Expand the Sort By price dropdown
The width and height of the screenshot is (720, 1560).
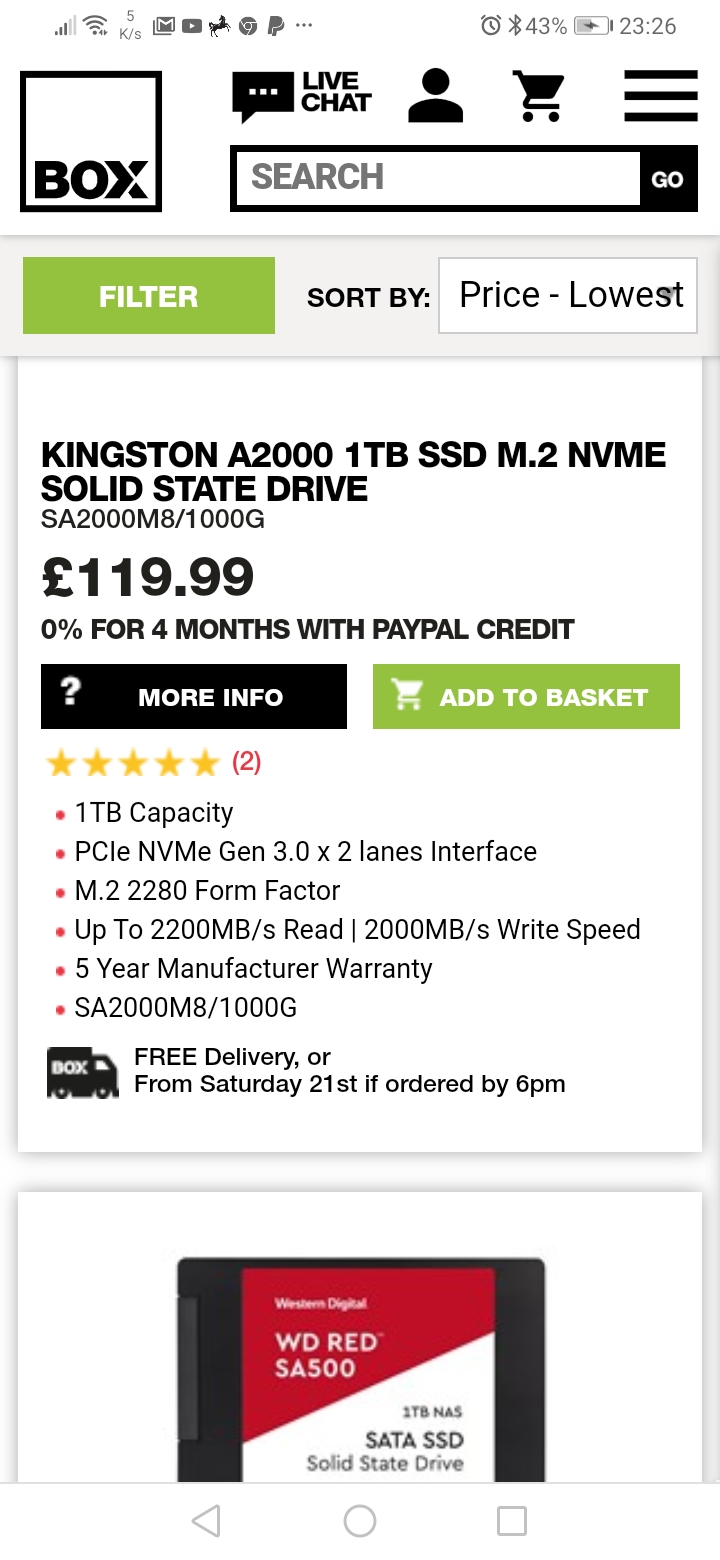tap(568, 296)
